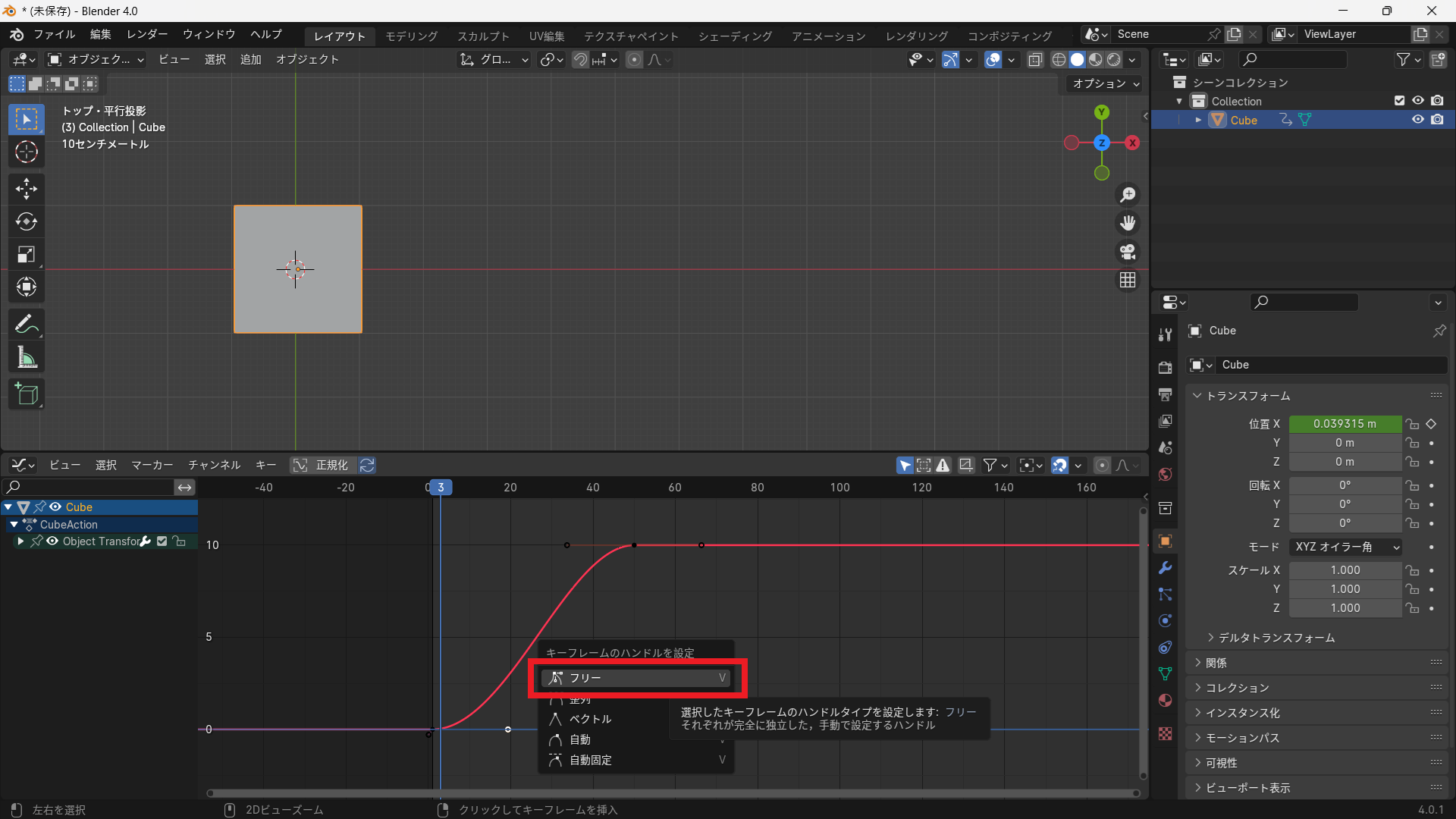Select the Rotate tool icon

(x=27, y=221)
